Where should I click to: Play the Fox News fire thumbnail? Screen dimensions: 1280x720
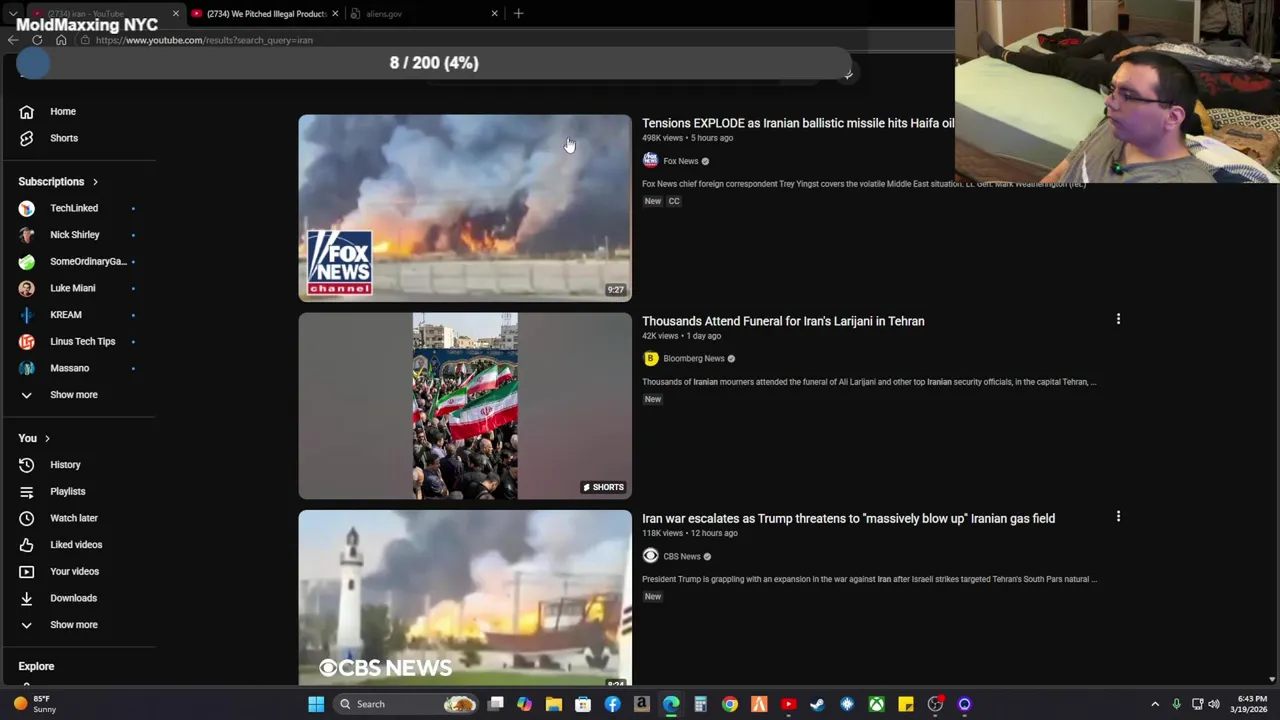click(x=465, y=208)
